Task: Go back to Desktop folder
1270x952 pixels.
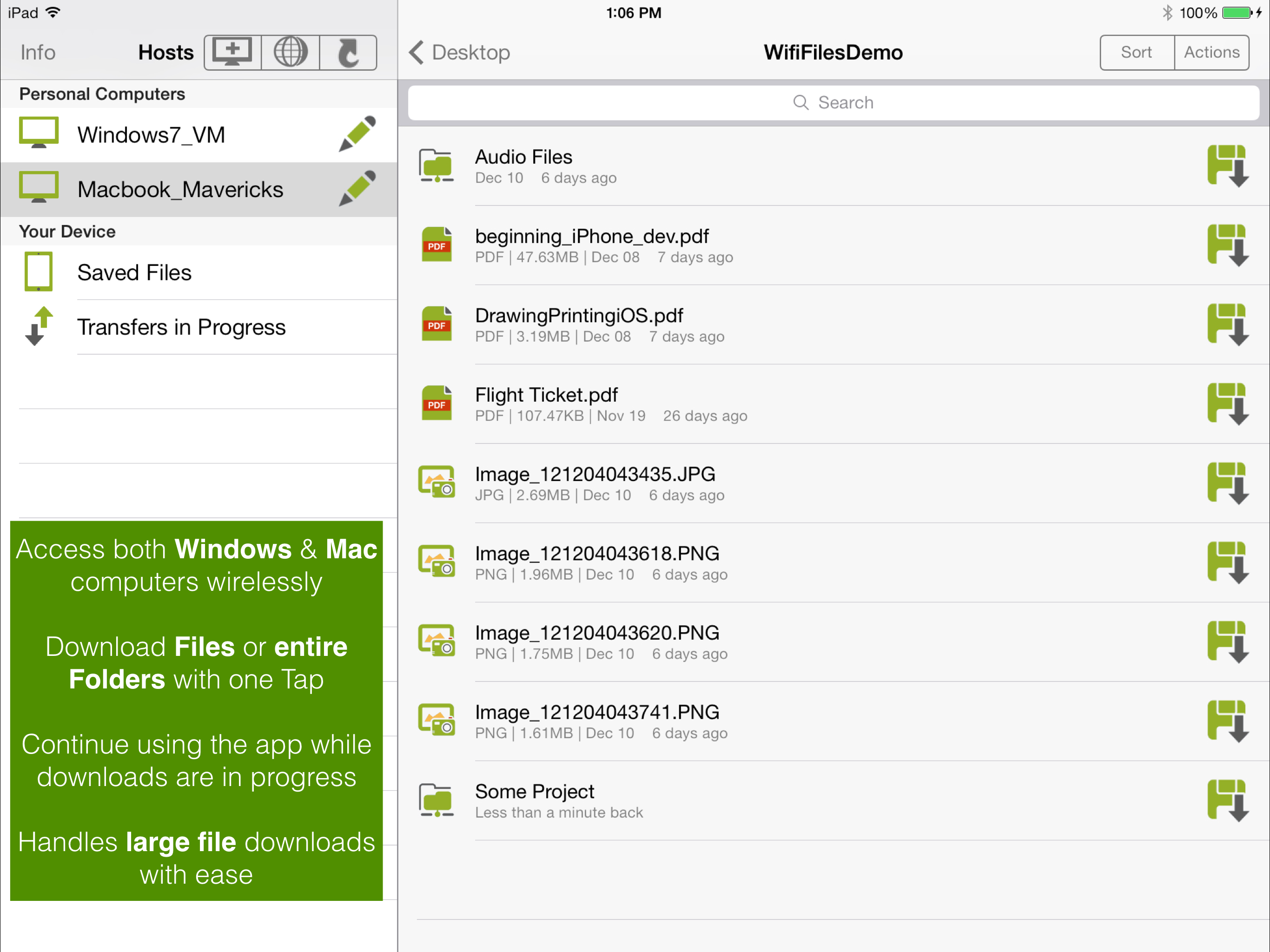Action: point(459,52)
